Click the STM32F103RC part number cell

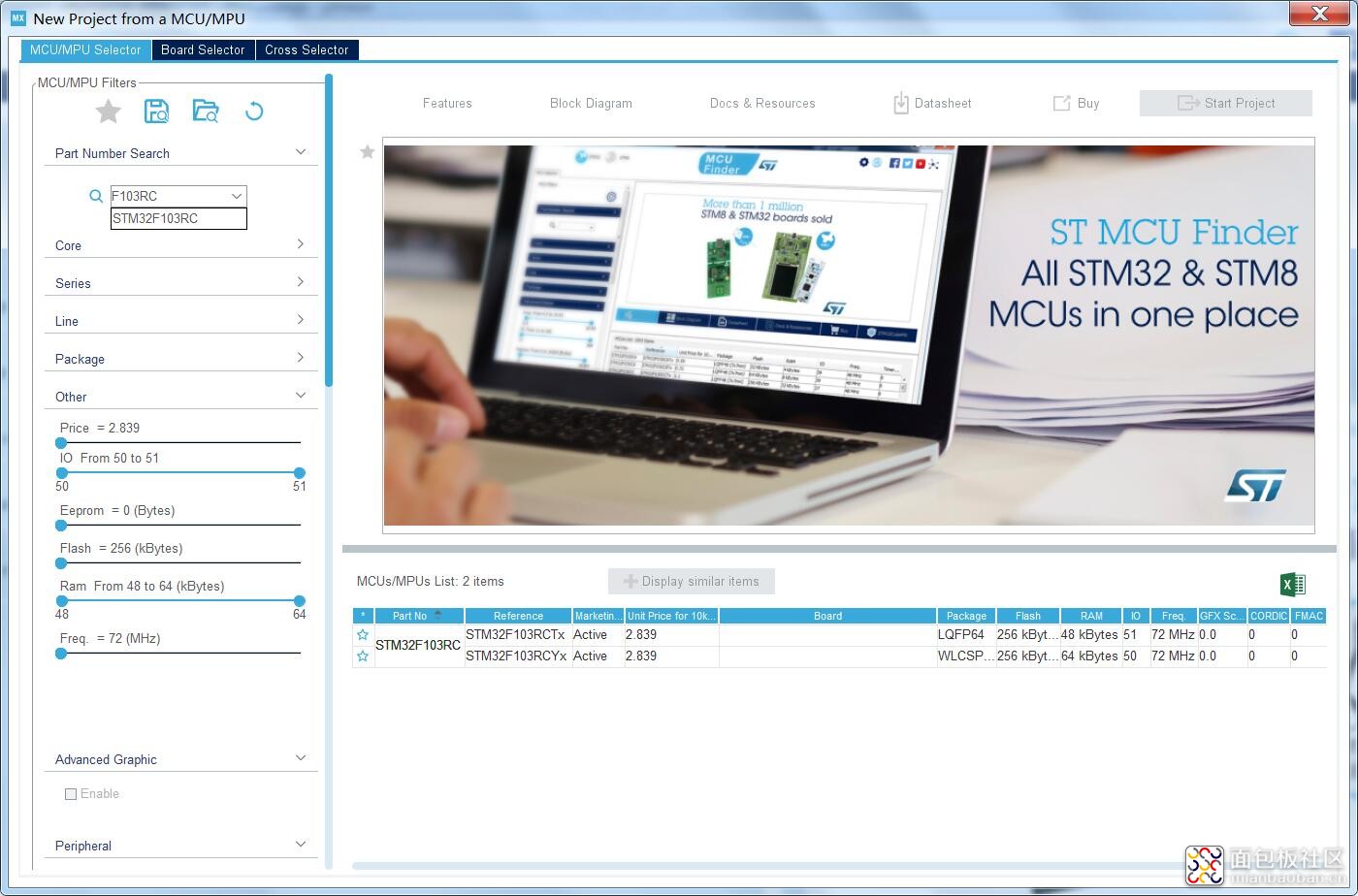pyautogui.click(x=419, y=646)
